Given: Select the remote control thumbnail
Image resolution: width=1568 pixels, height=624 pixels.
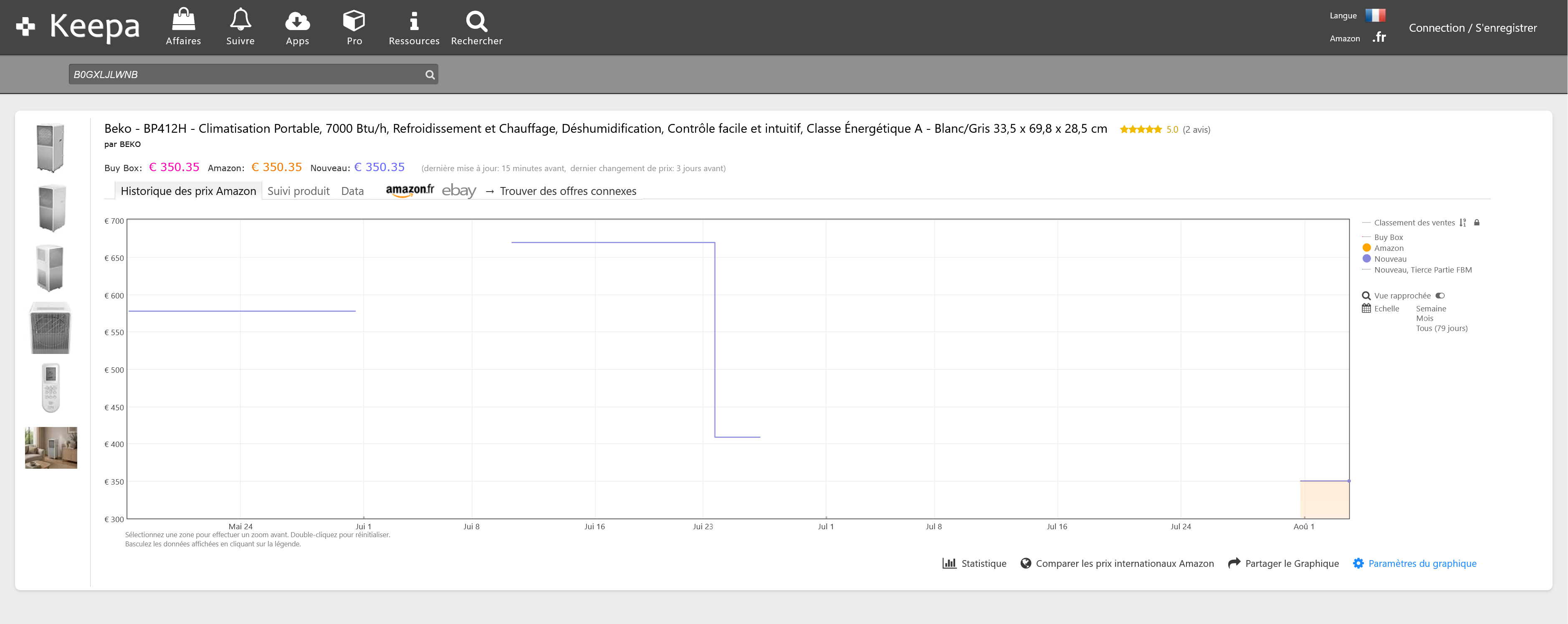Looking at the screenshot, I should [51, 388].
